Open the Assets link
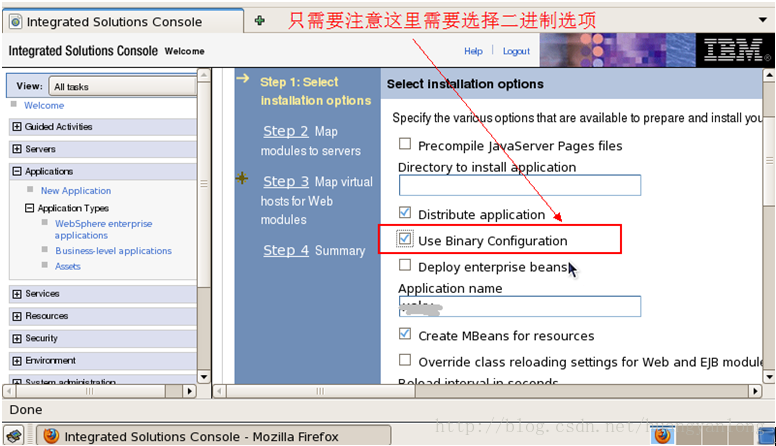Image resolution: width=776 pixels, height=446 pixels. click(x=68, y=266)
